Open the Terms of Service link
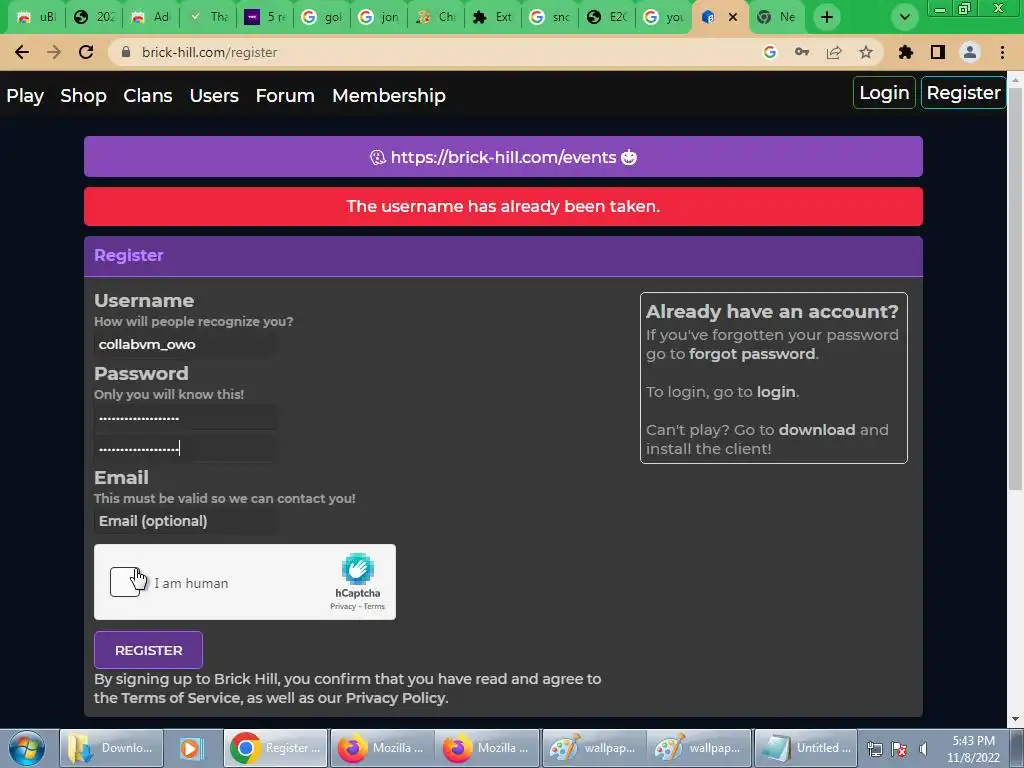 tap(181, 698)
